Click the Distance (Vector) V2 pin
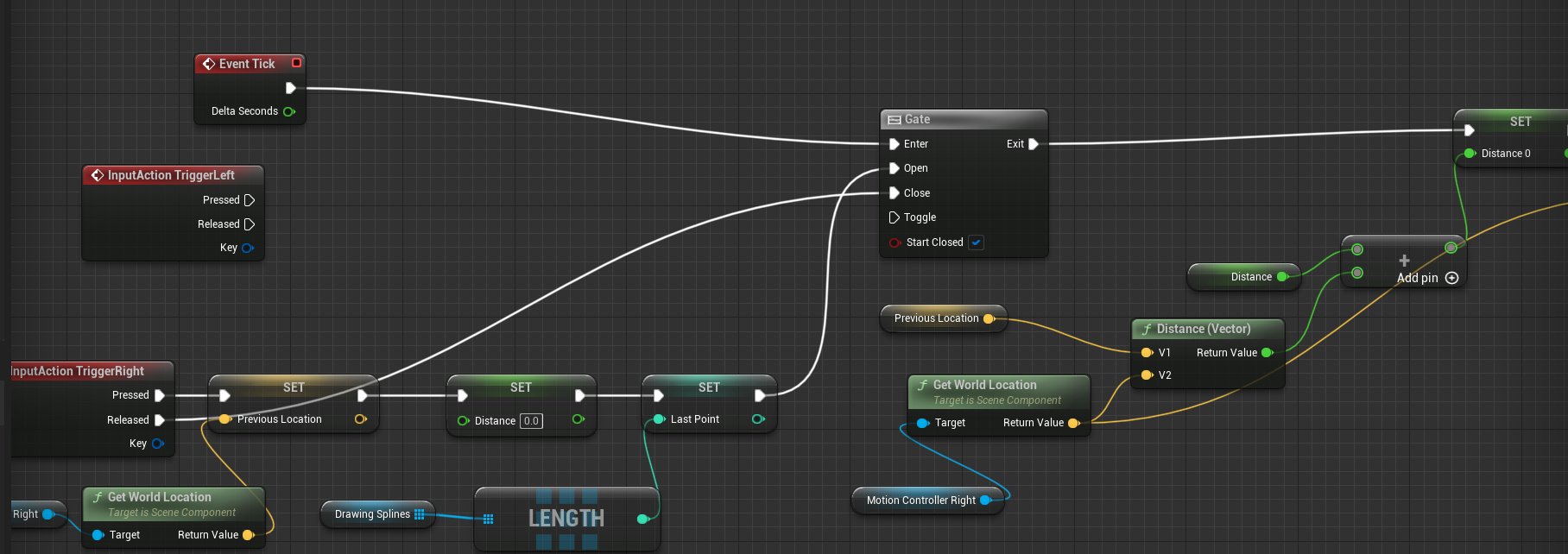1568x554 pixels. tap(1148, 375)
